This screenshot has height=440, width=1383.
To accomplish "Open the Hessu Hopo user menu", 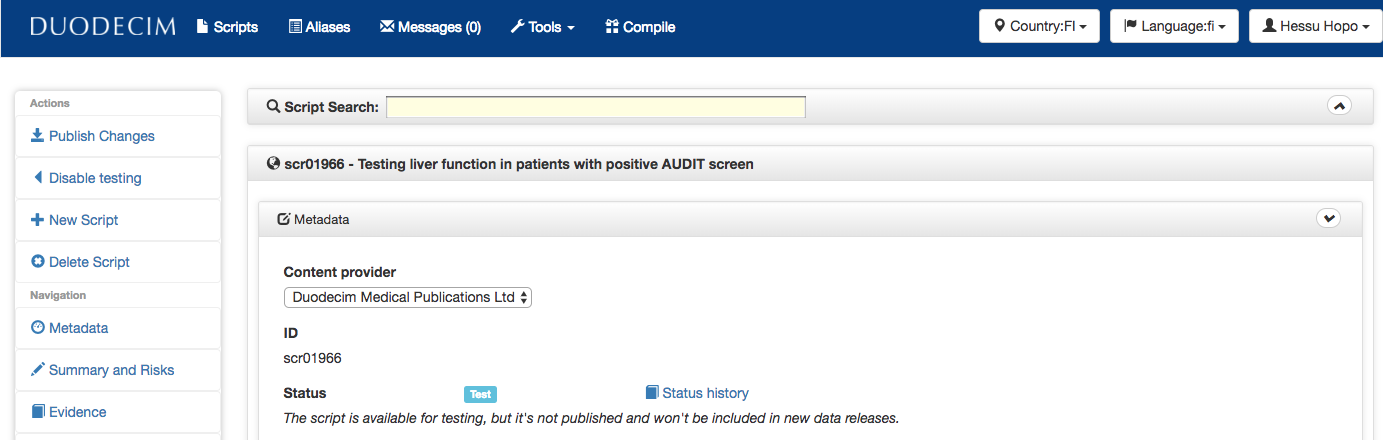I will [1315, 26].
